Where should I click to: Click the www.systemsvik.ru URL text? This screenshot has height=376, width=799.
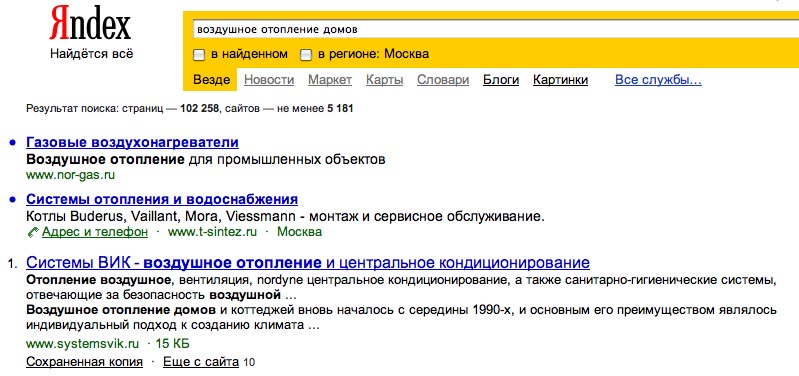[83, 343]
